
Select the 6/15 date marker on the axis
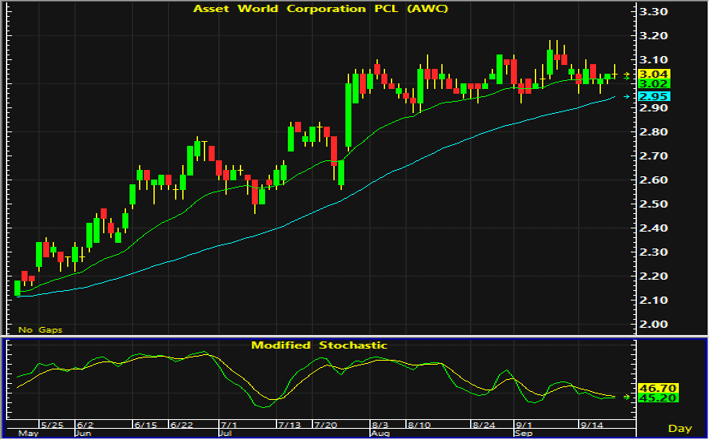point(146,425)
